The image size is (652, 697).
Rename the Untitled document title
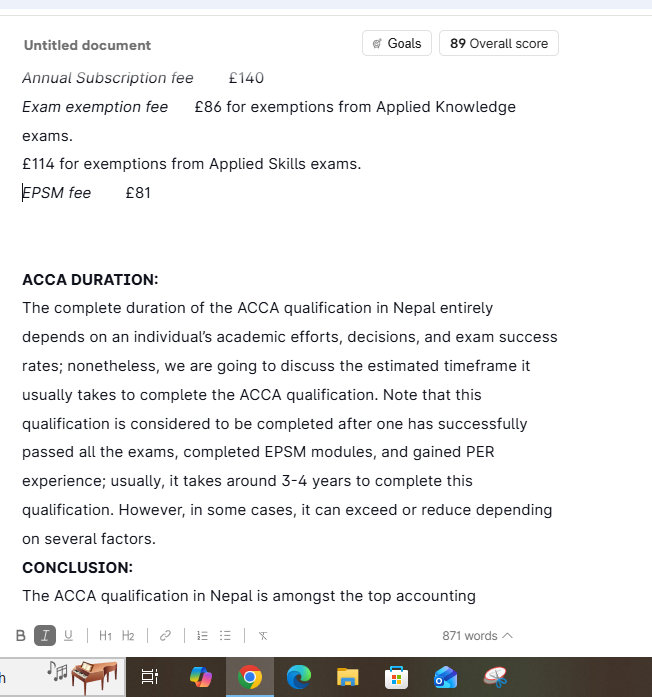(87, 45)
